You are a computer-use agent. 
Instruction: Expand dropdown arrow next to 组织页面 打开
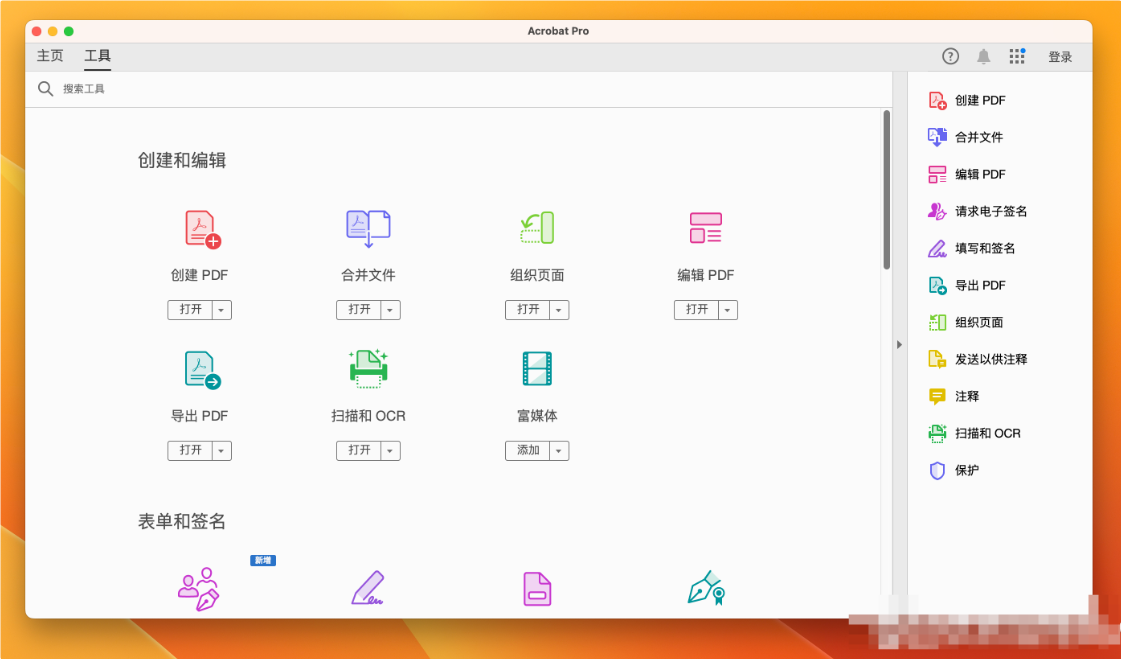pyautogui.click(x=559, y=310)
